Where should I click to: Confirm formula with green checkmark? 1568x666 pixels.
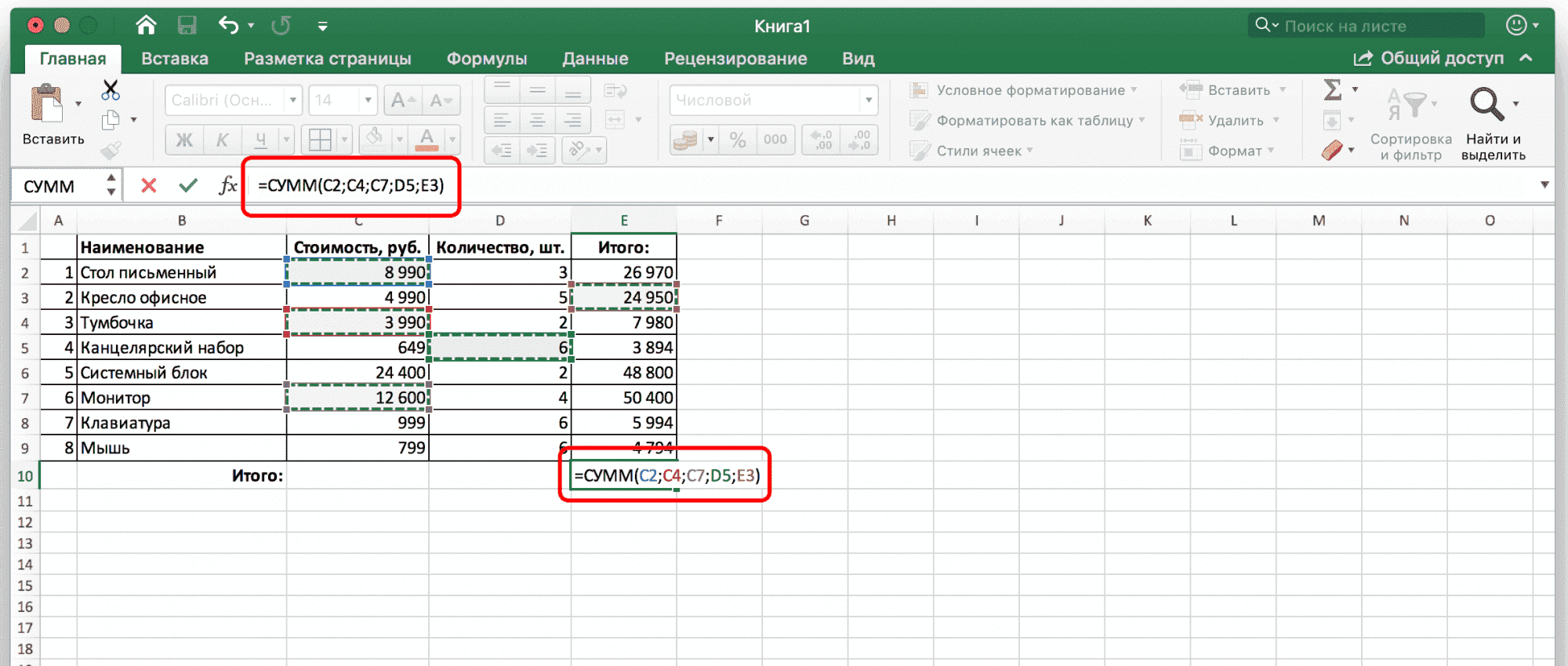(188, 186)
